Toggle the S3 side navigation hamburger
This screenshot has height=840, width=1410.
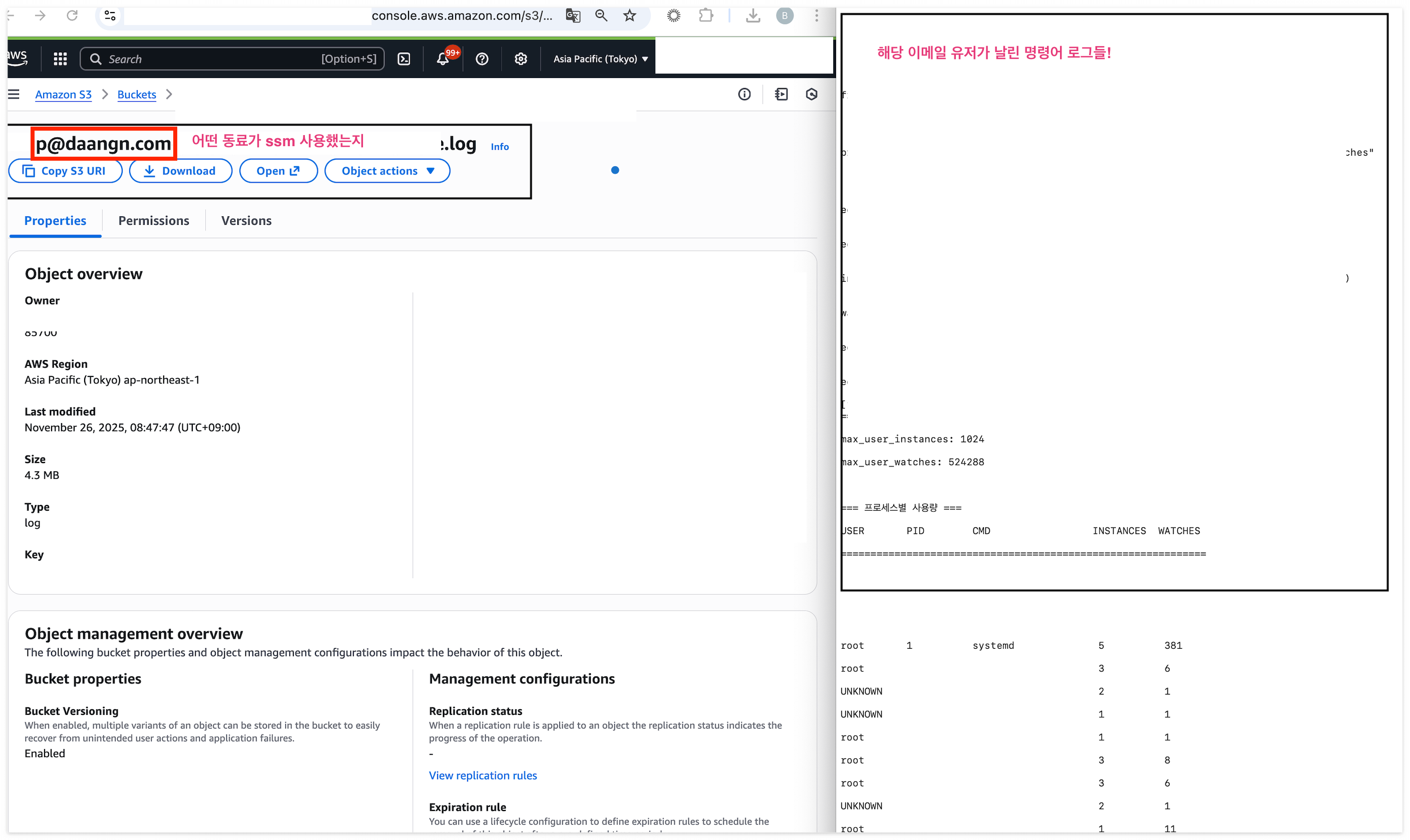14,94
